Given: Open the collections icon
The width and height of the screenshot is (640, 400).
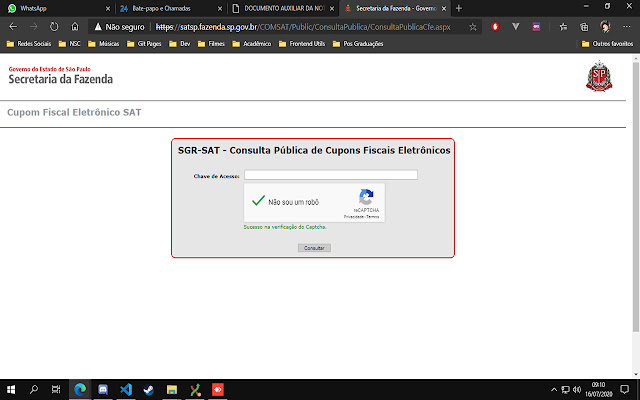Looking at the screenshot, I should pos(584,27).
